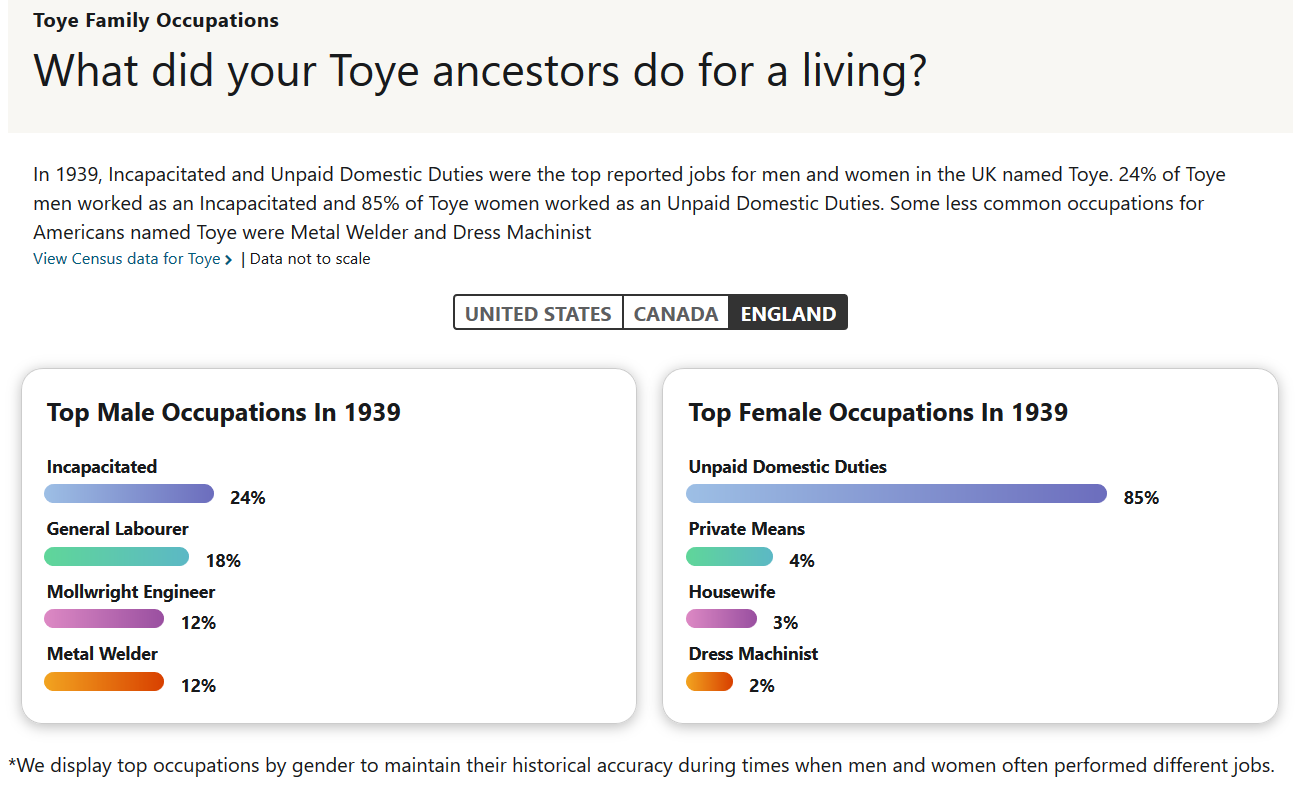Click the Housewife label
This screenshot has height=791, width=1300.
(x=732, y=592)
